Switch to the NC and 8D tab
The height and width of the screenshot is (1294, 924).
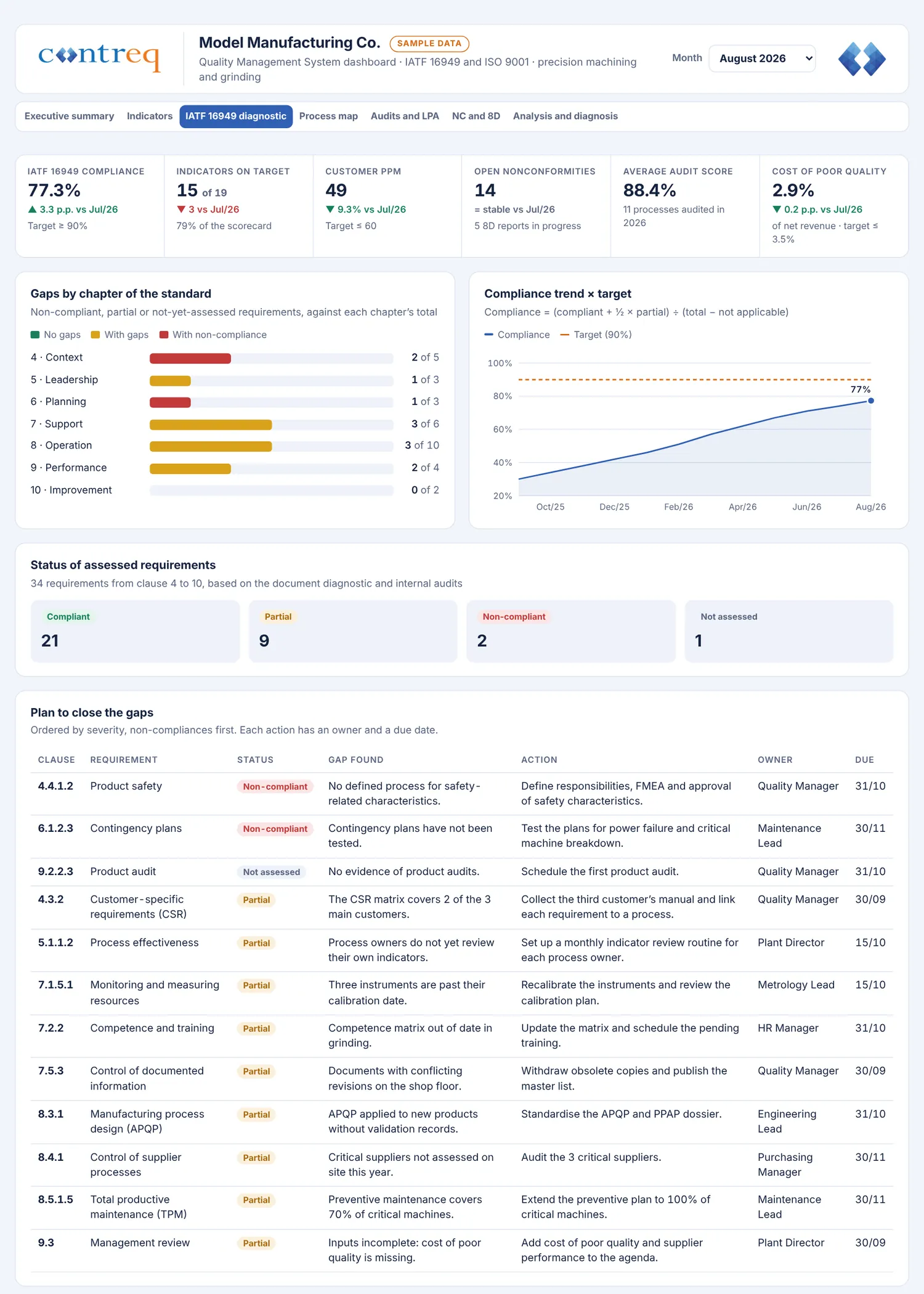click(476, 116)
